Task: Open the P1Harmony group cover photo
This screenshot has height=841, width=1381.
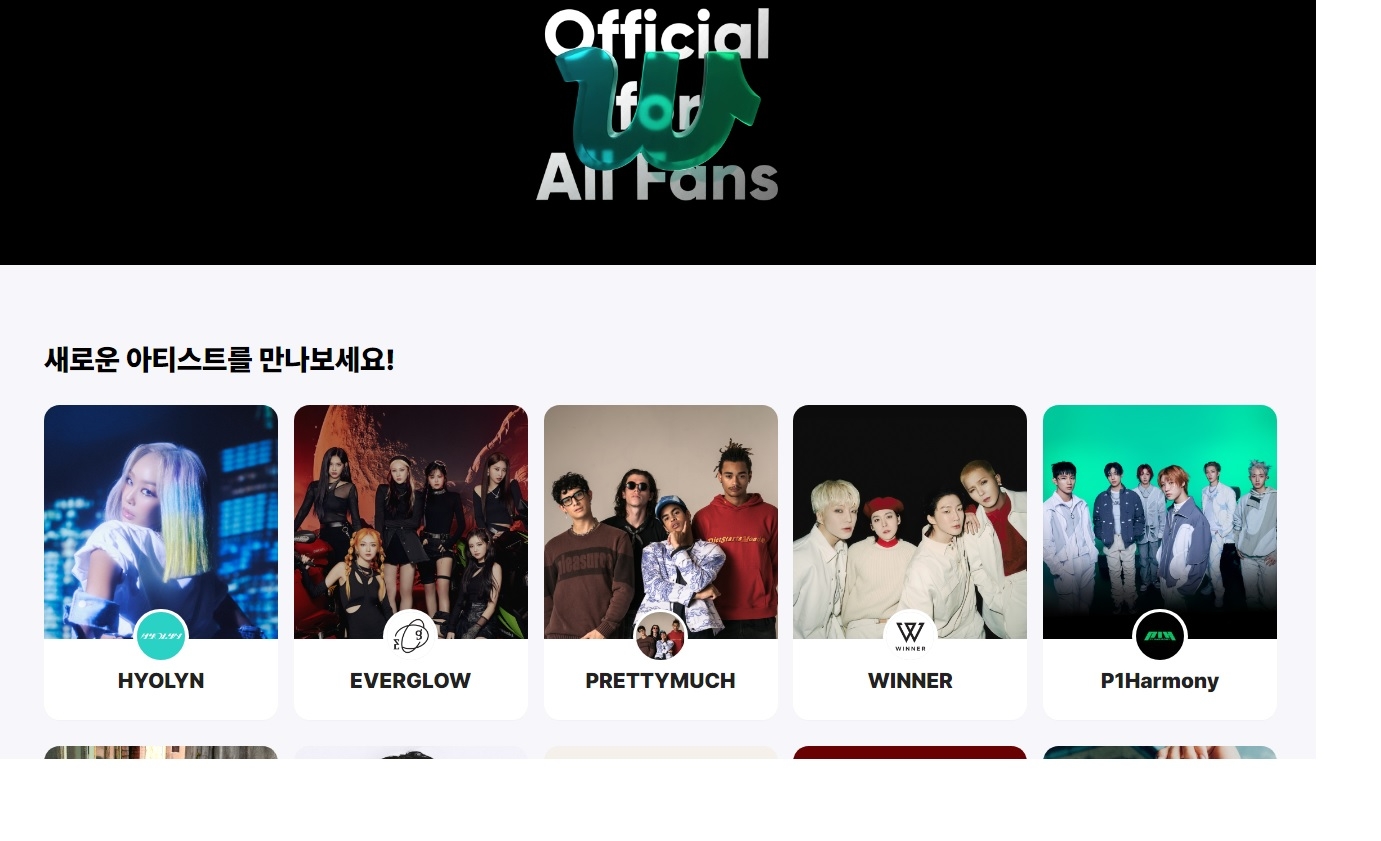Action: click(x=1160, y=521)
